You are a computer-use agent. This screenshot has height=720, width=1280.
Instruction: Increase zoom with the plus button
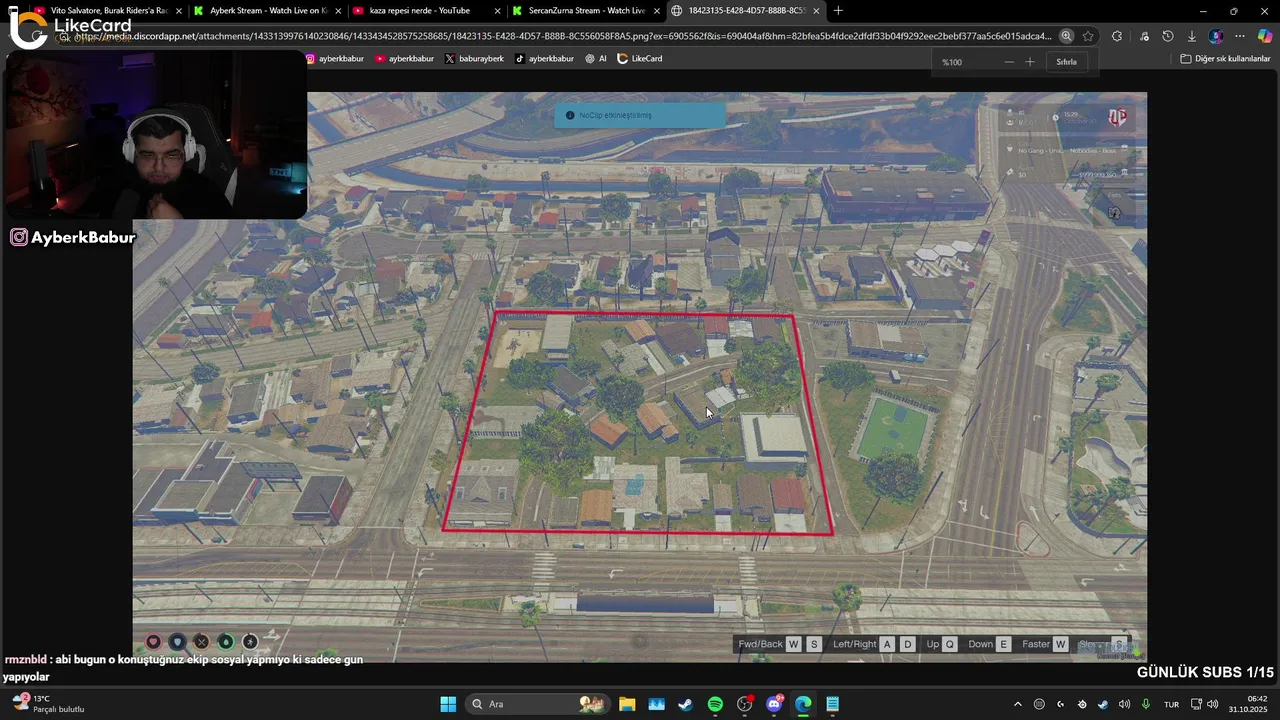[1030, 62]
